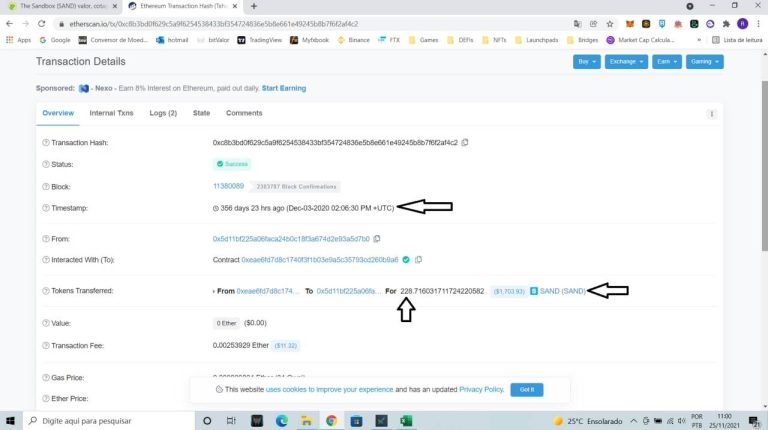768x430 pixels.
Task: Open the Earn dropdown menu
Action: pyautogui.click(x=664, y=62)
